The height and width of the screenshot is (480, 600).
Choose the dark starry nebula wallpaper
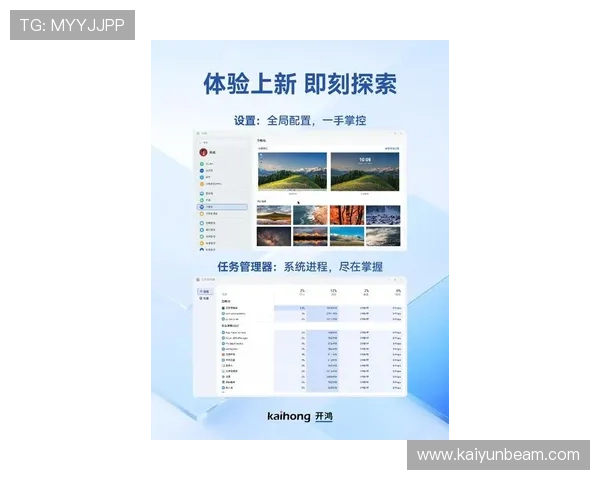point(274,236)
